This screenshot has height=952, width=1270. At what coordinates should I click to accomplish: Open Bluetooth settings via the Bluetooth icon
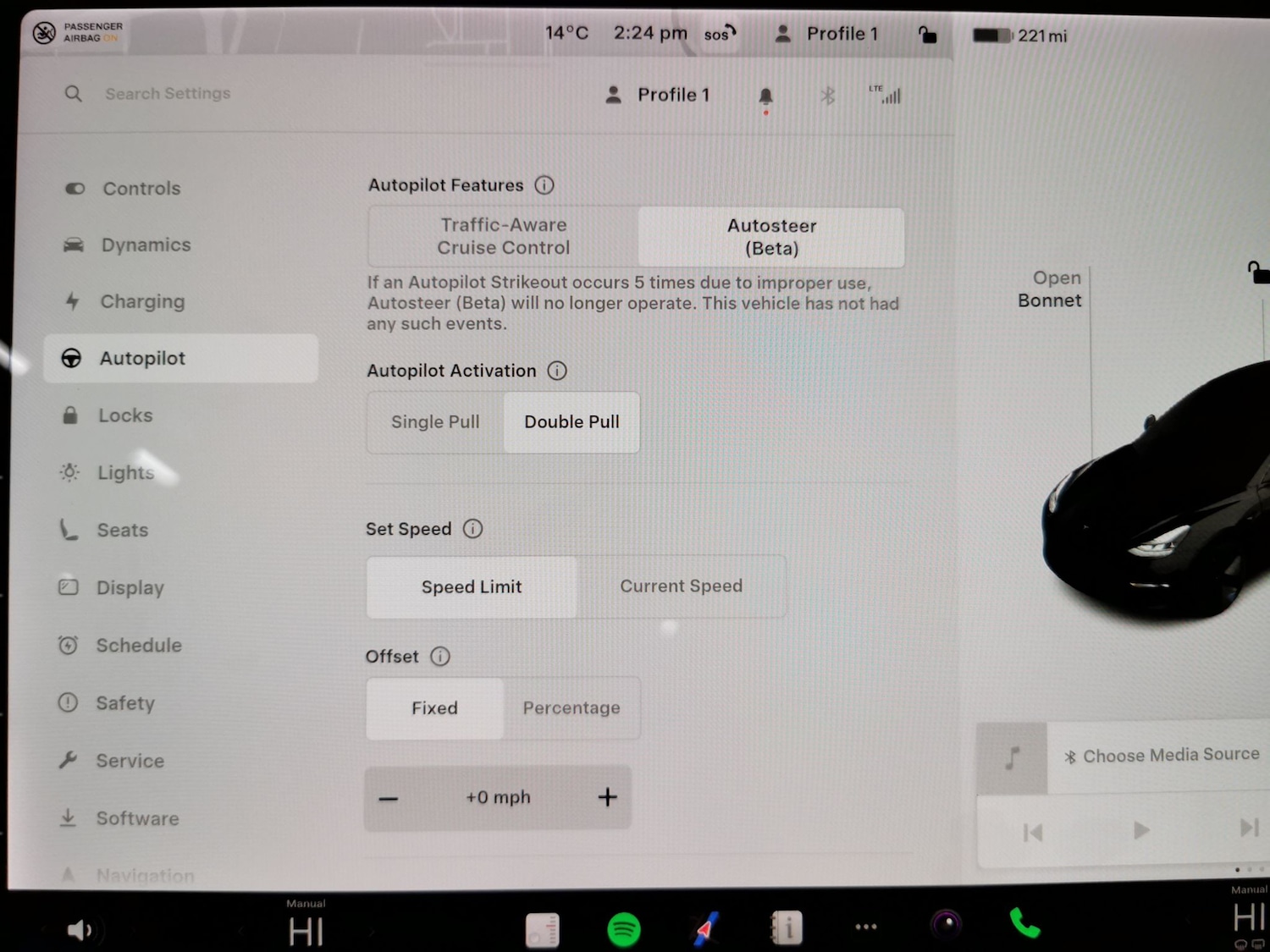tap(827, 95)
